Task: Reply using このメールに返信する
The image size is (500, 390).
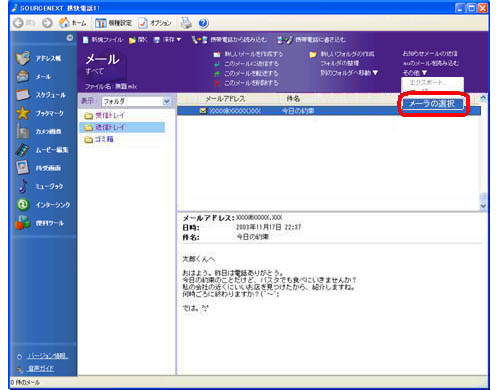Action: point(246,64)
